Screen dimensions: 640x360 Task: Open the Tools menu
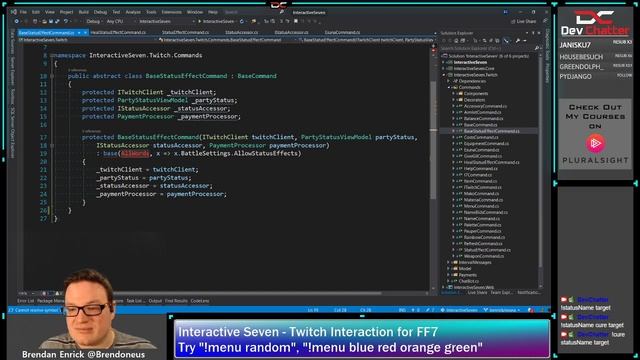[x=151, y=12]
